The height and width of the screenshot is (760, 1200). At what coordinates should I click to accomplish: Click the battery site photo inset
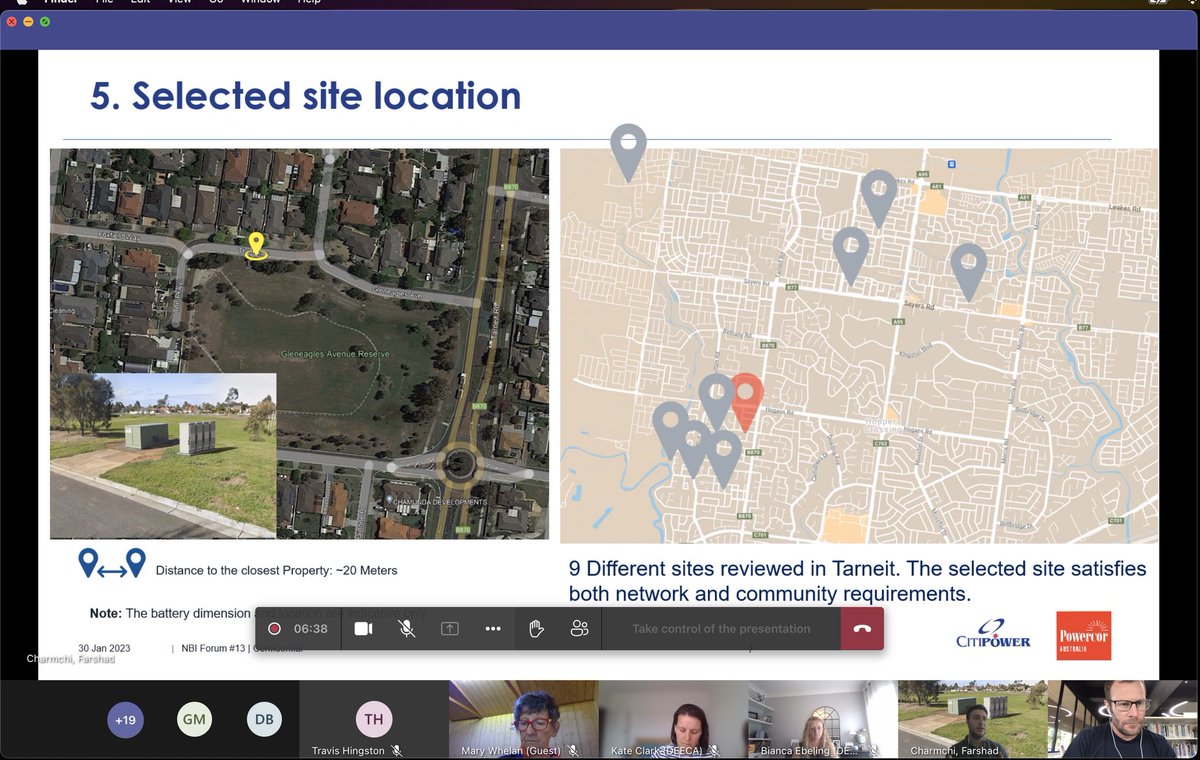point(163,456)
